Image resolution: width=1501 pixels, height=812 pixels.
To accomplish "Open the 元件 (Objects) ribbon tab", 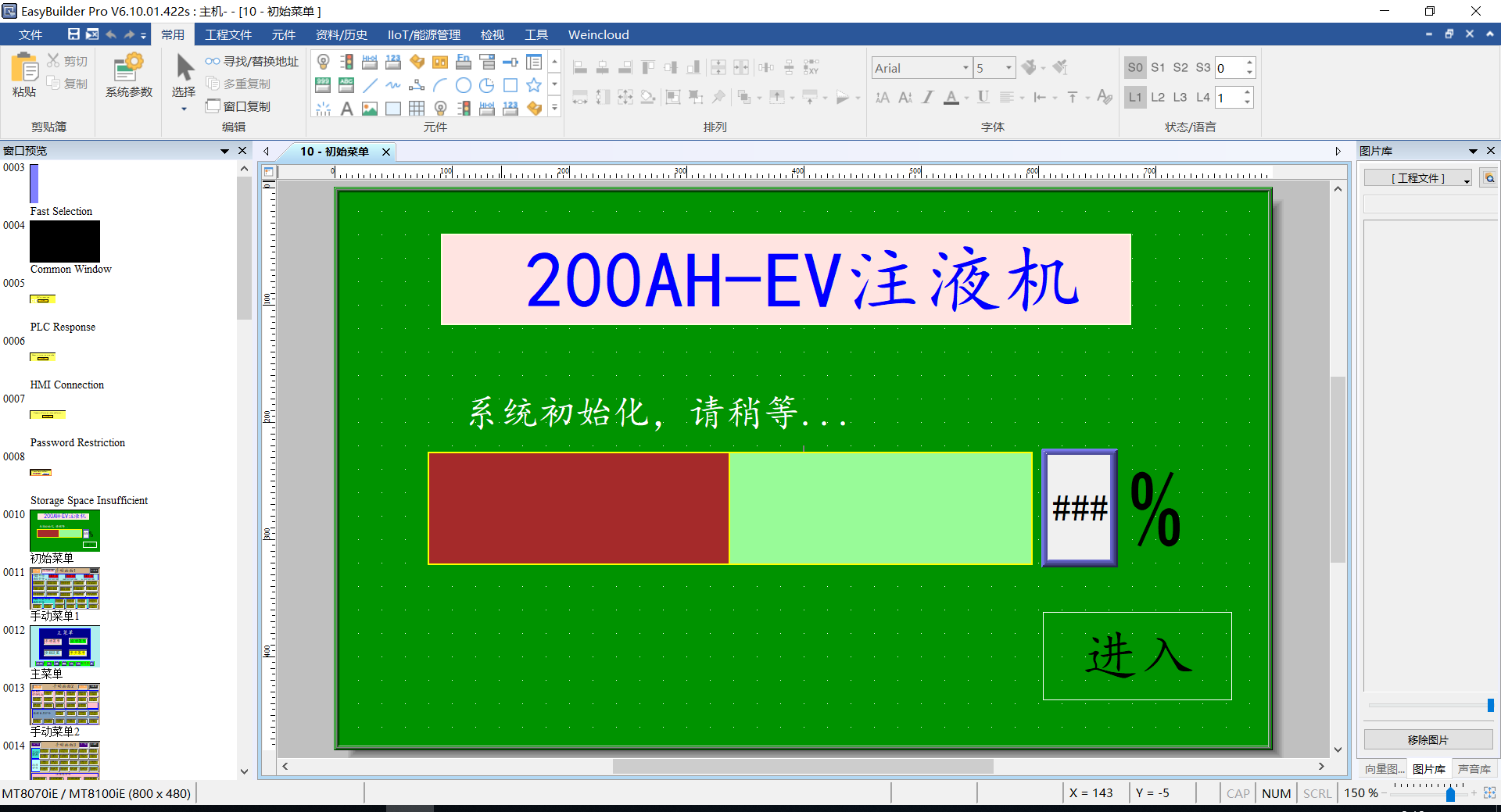I will point(283,34).
